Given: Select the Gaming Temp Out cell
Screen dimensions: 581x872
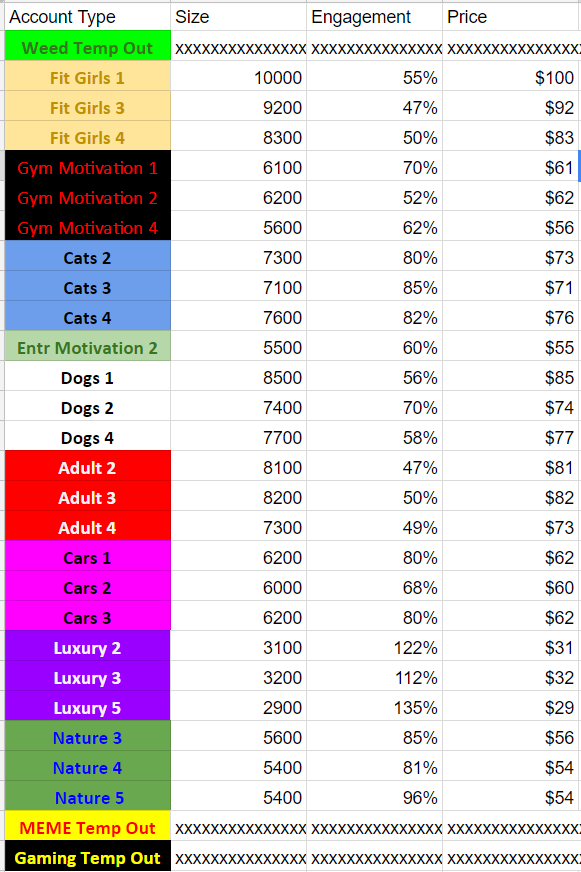Looking at the screenshot, I should pos(88,857).
